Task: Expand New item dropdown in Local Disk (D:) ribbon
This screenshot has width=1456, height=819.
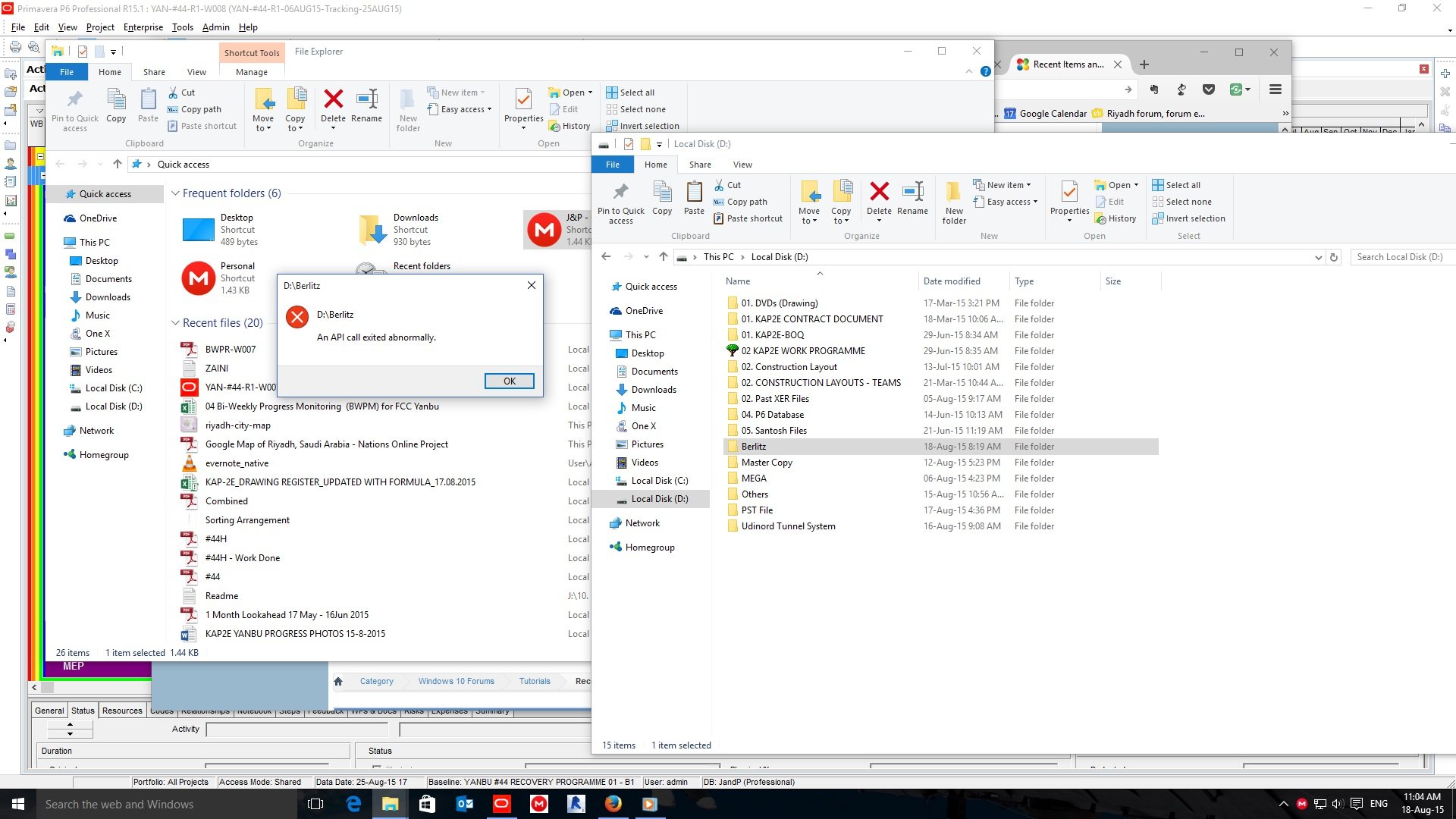Action: click(1002, 185)
